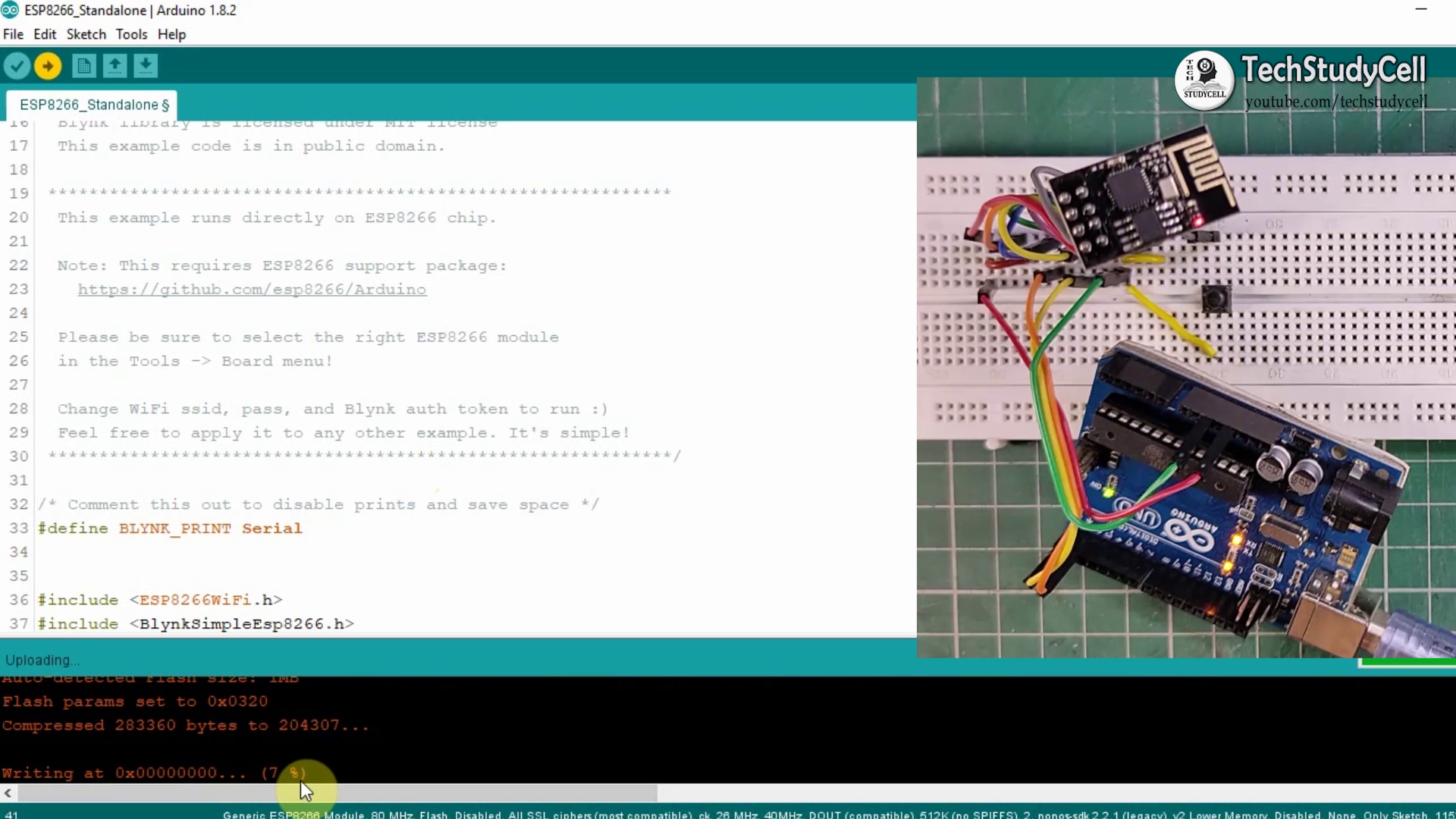Click the Verify checkmark icon
Image resolution: width=1456 pixels, height=819 pixels.
17,66
